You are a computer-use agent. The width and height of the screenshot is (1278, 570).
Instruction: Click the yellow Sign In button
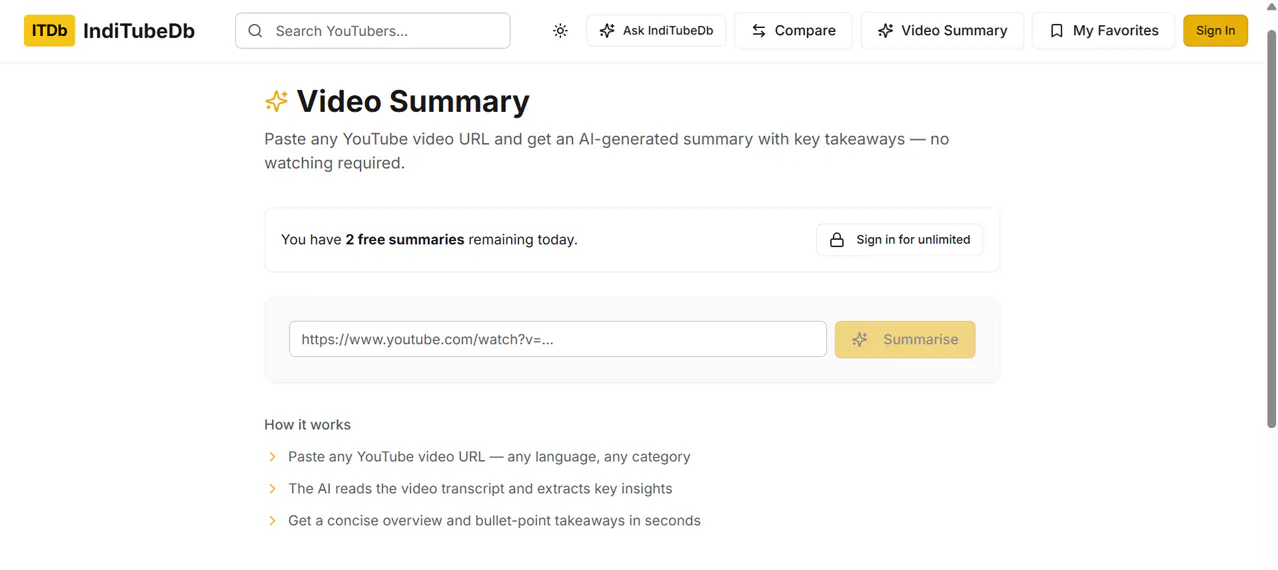coord(1215,31)
